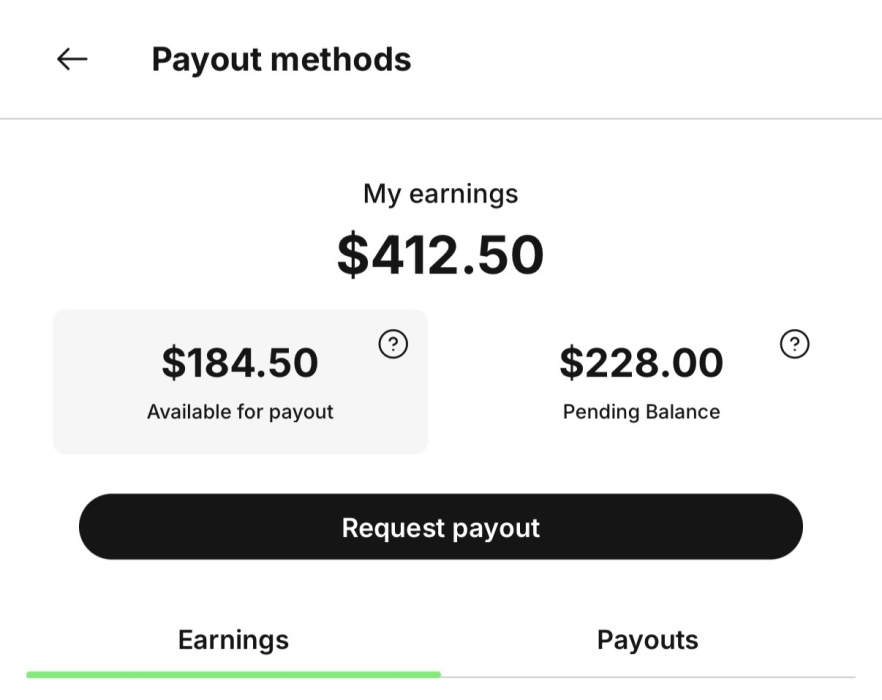This screenshot has width=882, height=700.
Task: Click the Available for payout label
Action: (240, 412)
